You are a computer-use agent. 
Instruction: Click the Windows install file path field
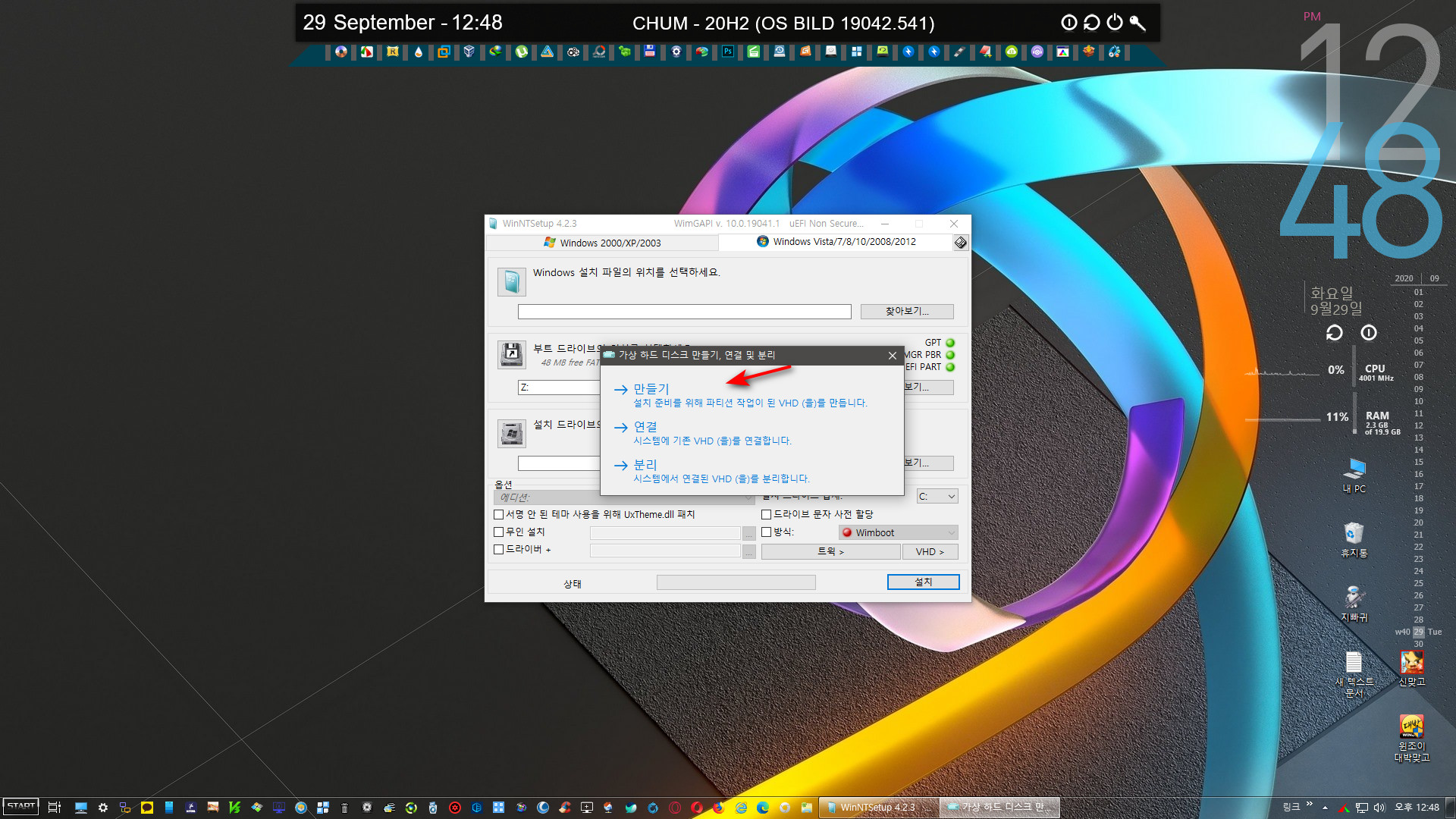coord(684,312)
